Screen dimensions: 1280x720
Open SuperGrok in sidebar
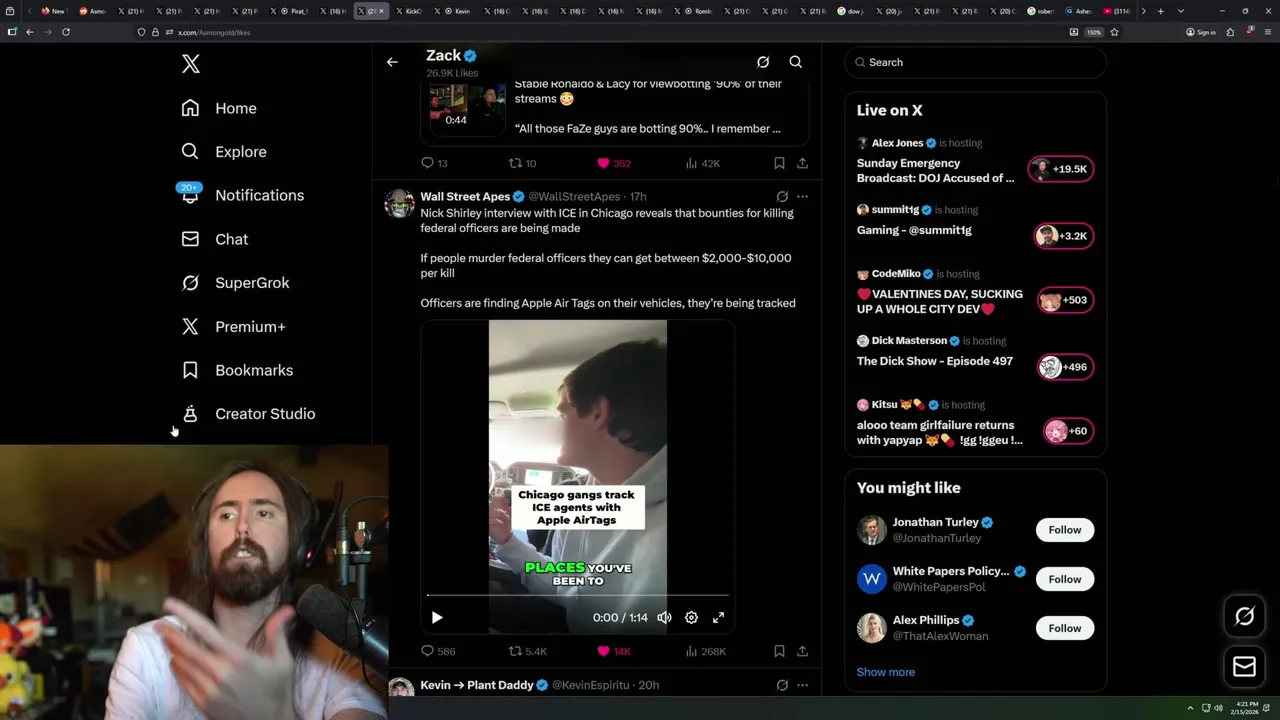(x=235, y=283)
